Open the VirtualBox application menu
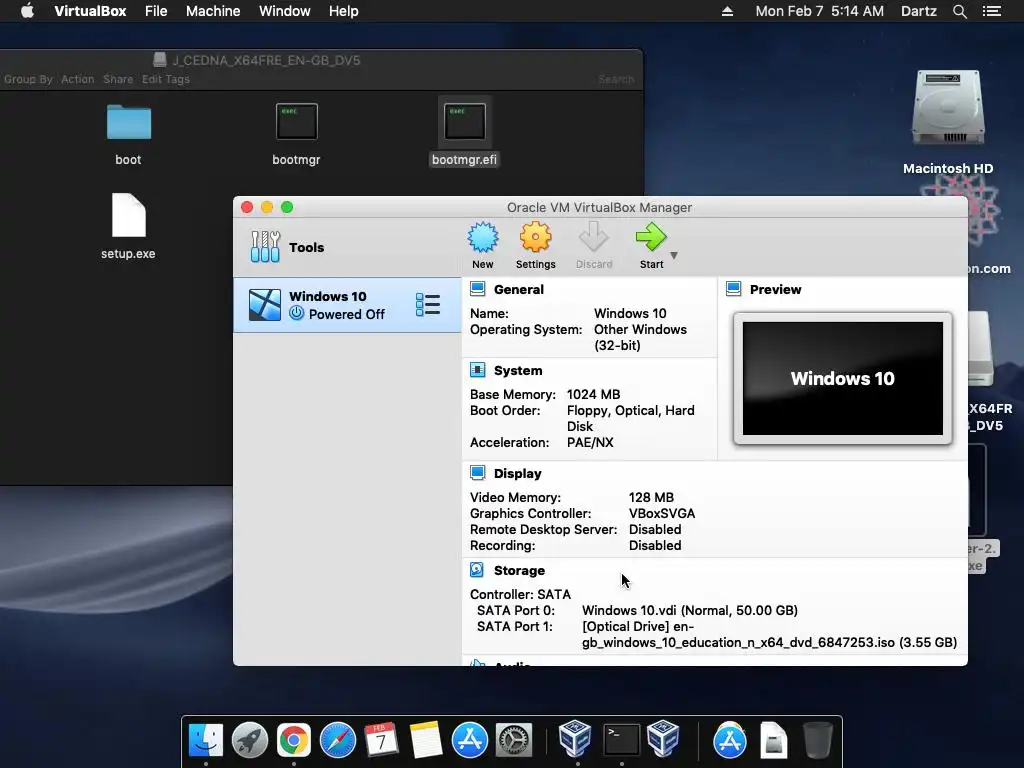The width and height of the screenshot is (1024, 768). pos(90,11)
